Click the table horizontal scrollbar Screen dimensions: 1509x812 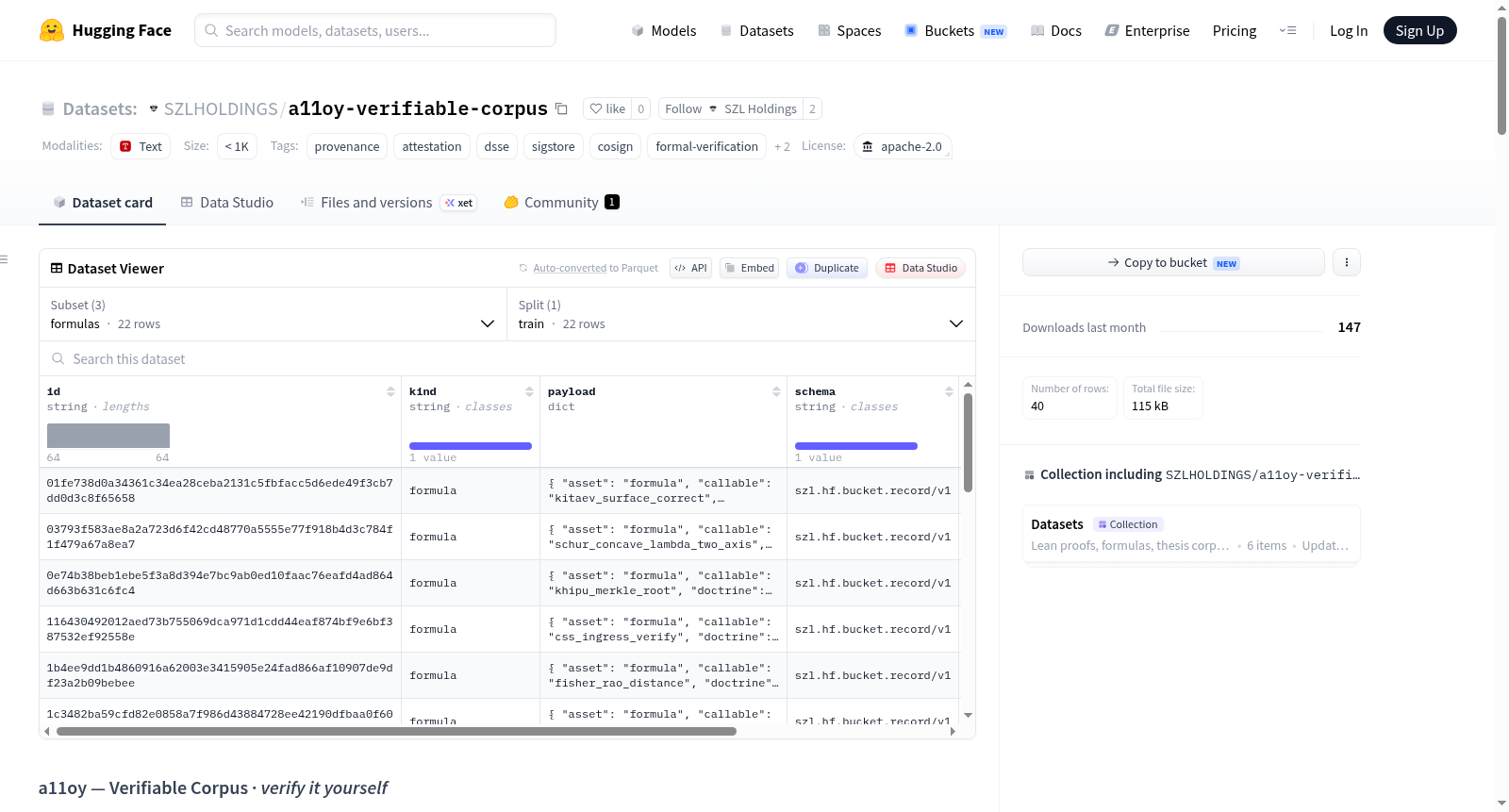click(x=396, y=731)
